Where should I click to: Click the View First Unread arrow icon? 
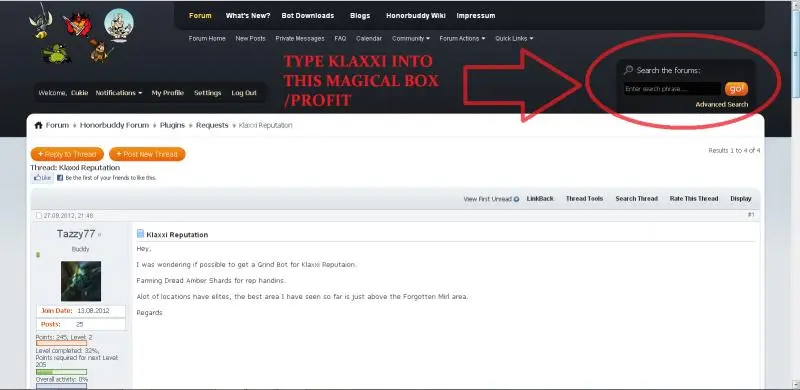click(x=516, y=199)
